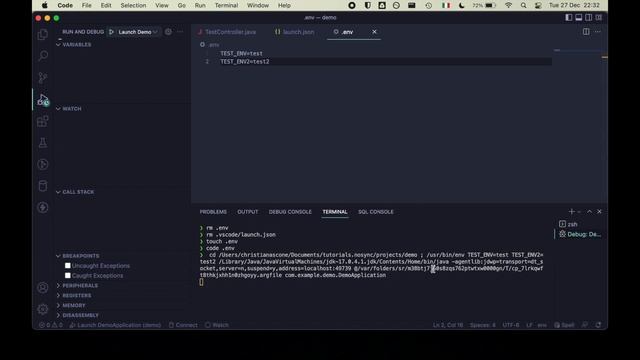
Task: Open the Terminal menu in menu bar
Action: (x=226, y=5)
